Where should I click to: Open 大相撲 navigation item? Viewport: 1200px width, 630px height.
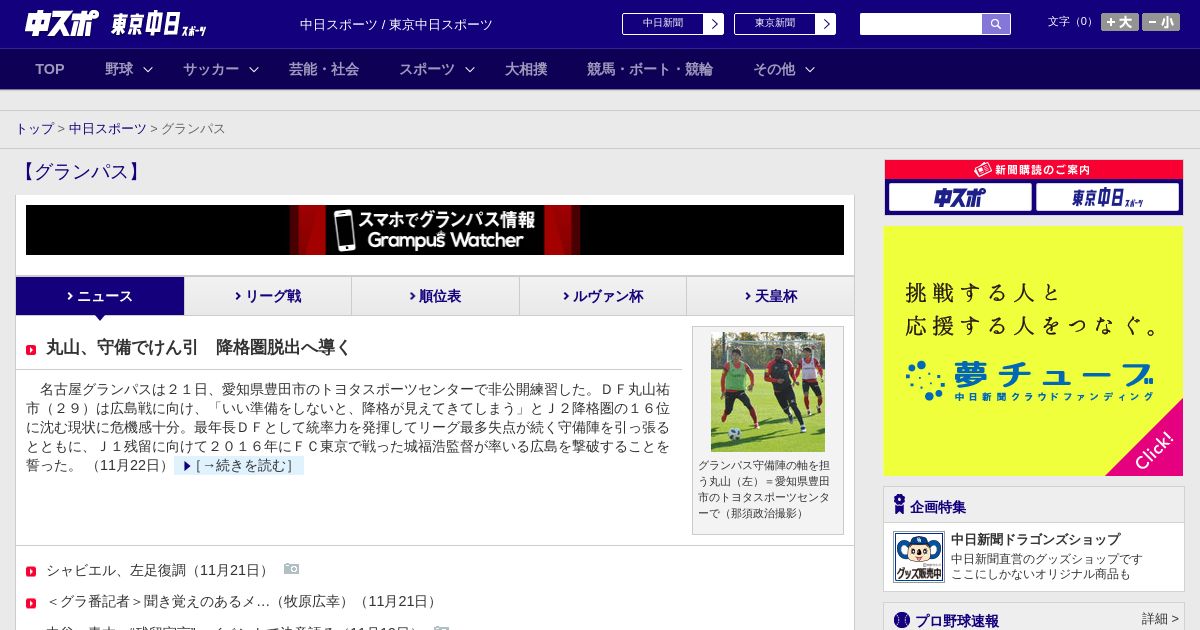526,69
